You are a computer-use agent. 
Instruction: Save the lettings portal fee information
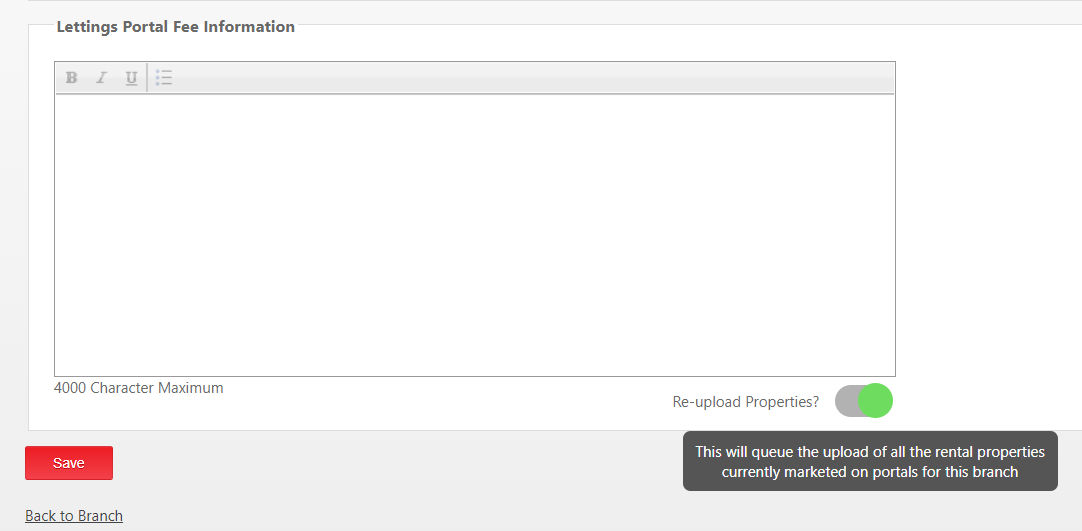coord(69,463)
